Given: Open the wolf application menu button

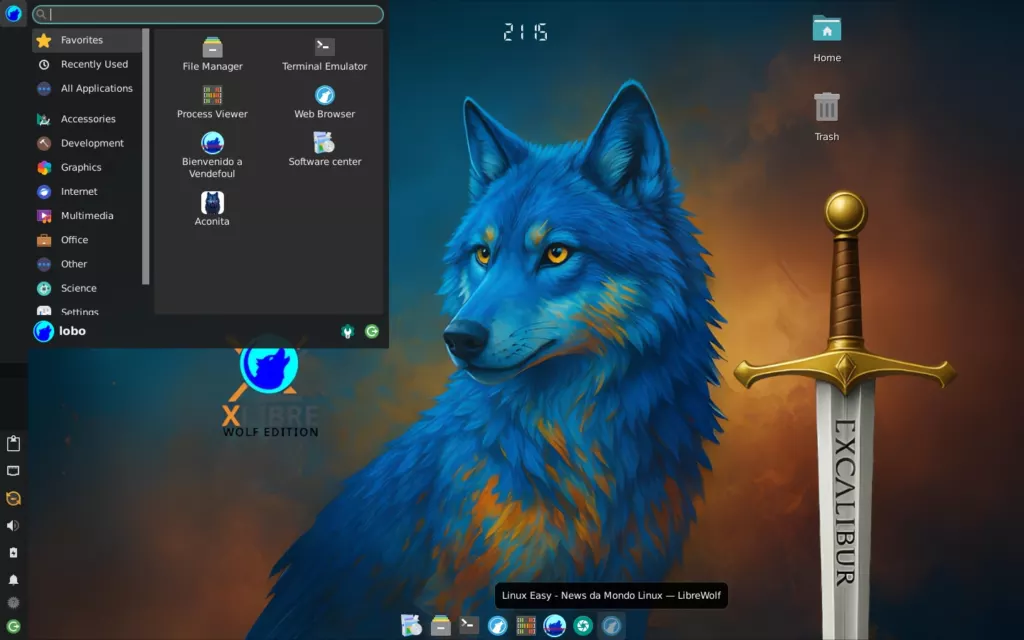Looking at the screenshot, I should (x=13, y=13).
